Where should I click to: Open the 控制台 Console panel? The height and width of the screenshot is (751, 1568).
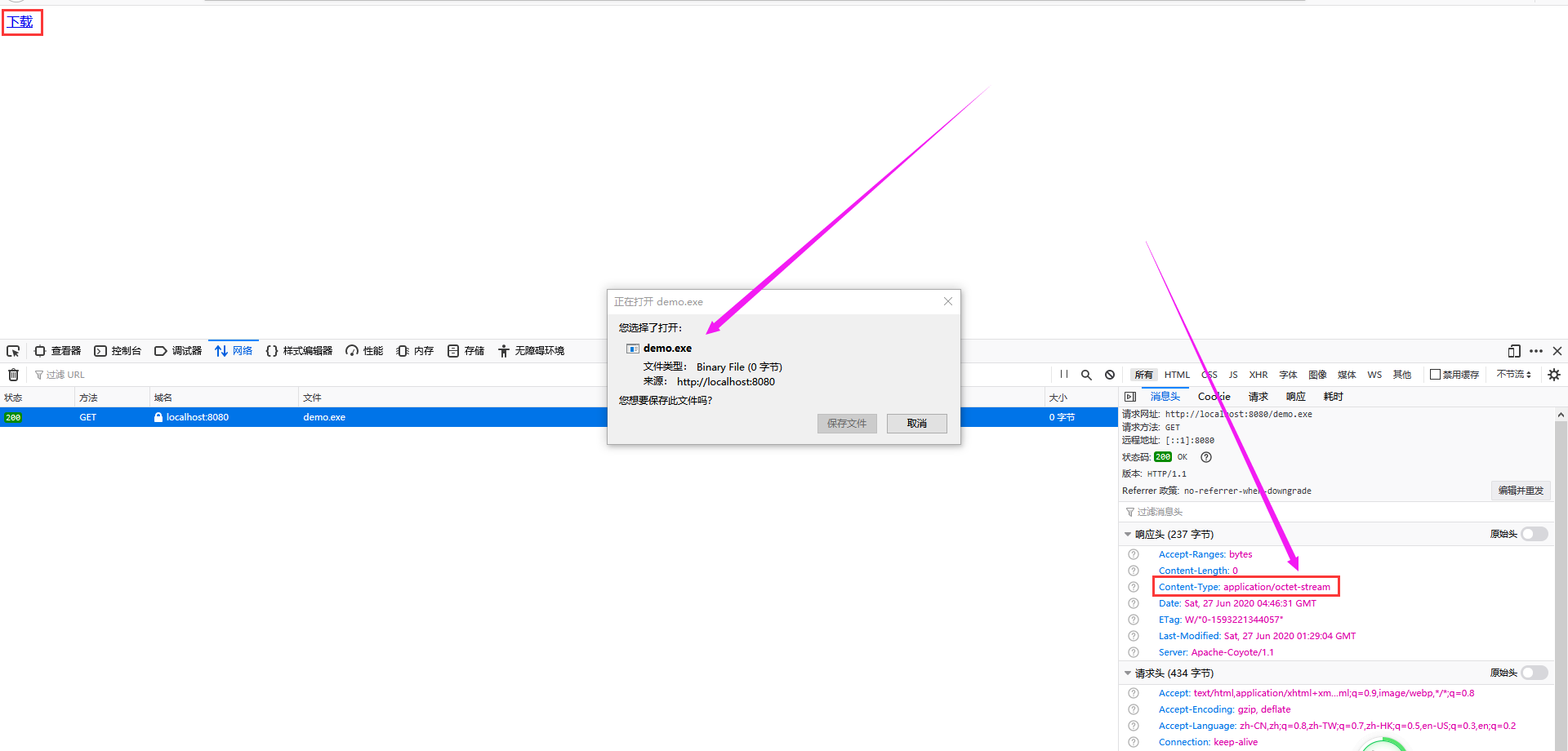118,351
